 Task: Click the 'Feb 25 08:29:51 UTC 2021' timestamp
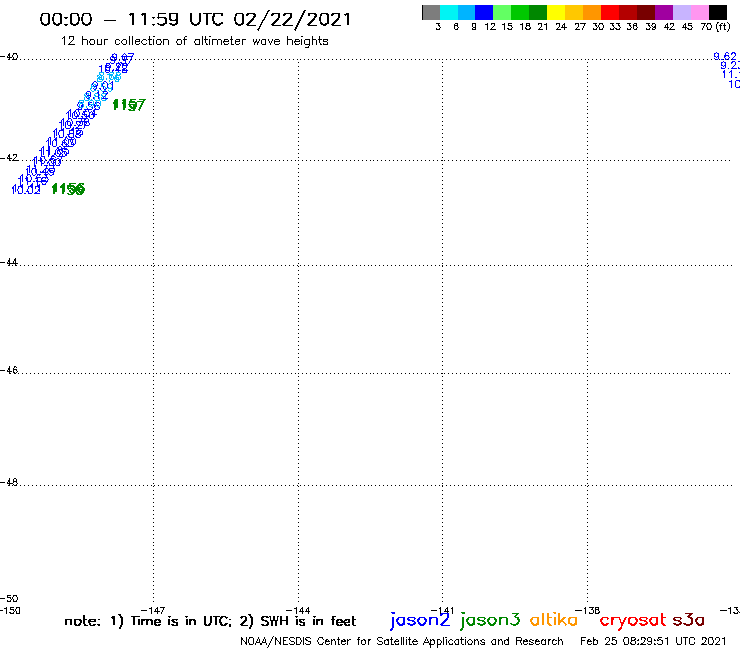[x=653, y=641]
